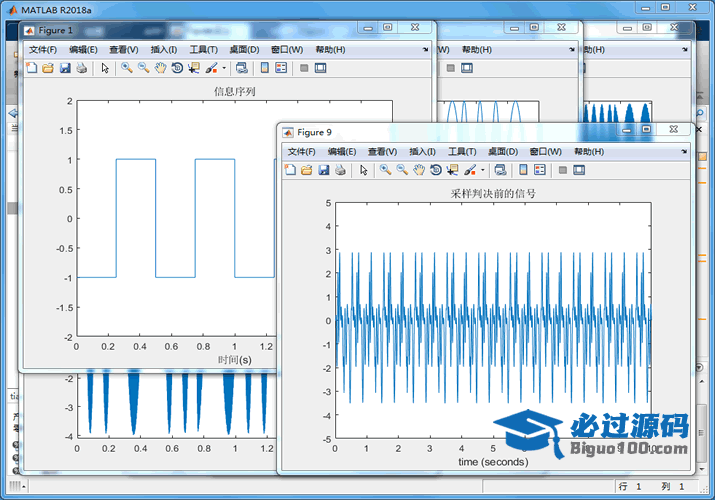Click New Figure icon in Figure 9 toolbar

[291, 170]
